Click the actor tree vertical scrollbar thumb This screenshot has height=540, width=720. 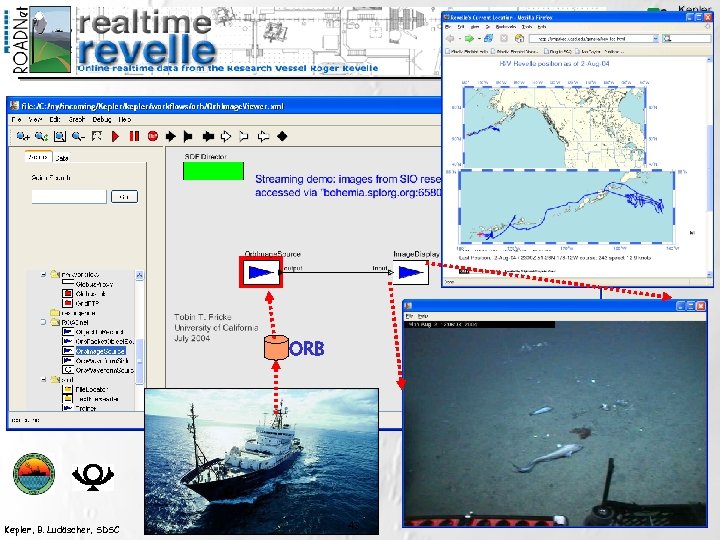point(140,362)
